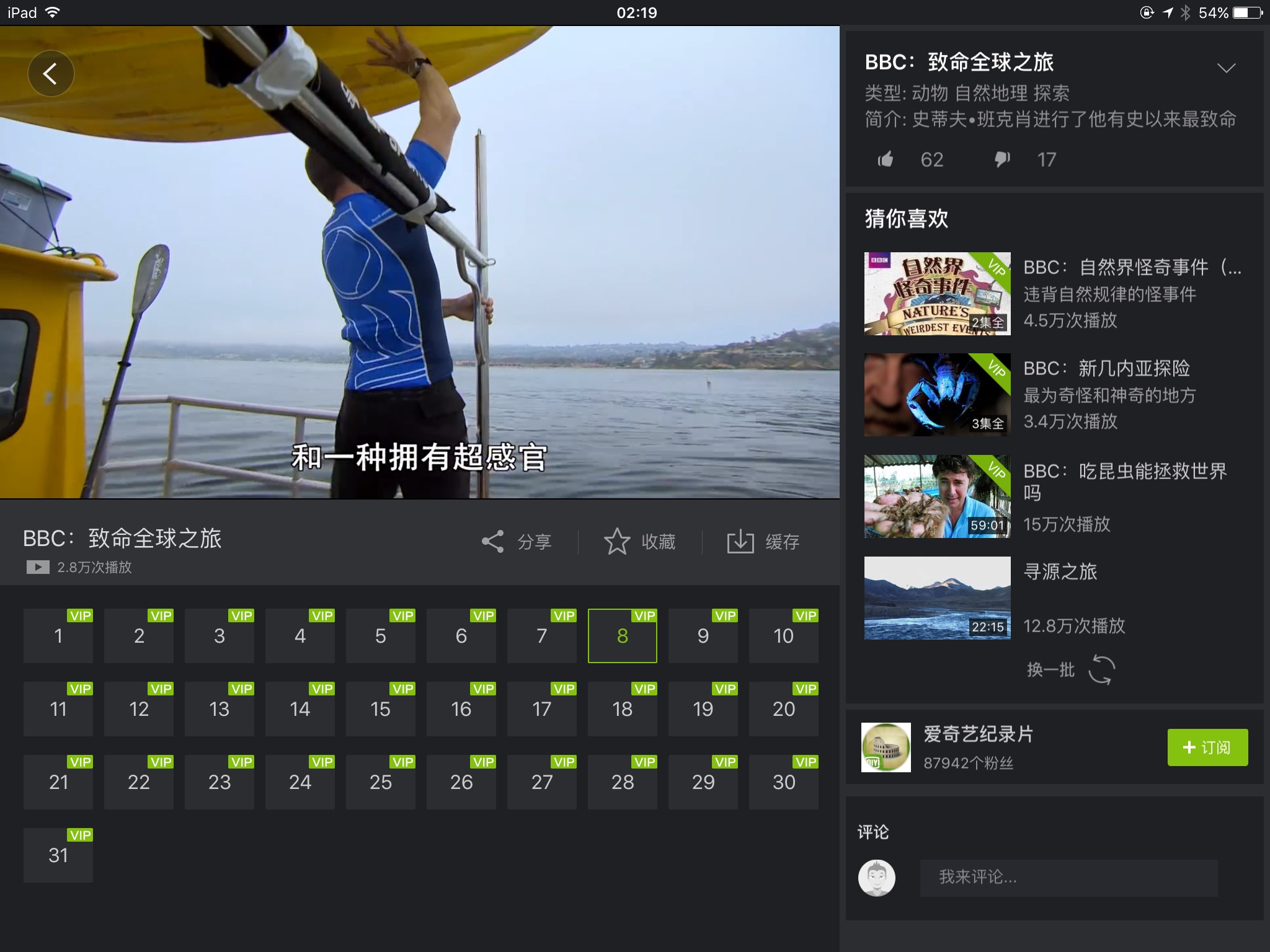Screen dimensions: 1270x952
Task: Select episode 14
Action: coord(300,709)
